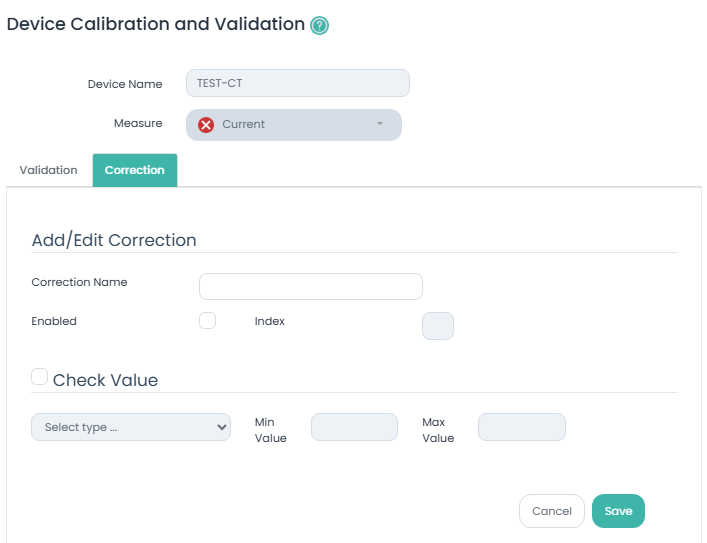Image resolution: width=707 pixels, height=543 pixels.
Task: Click the red error icon in Measure
Action: [x=206, y=125]
